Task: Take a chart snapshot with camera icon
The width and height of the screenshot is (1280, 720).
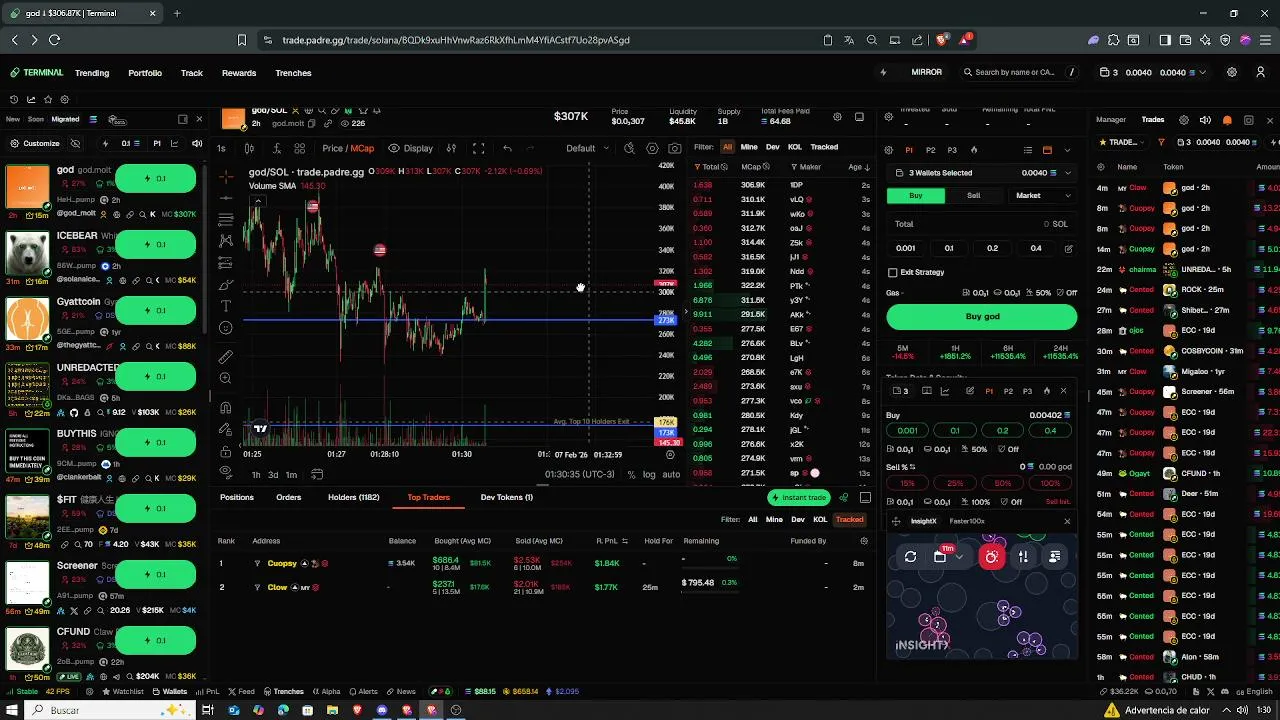Action: 675,148
